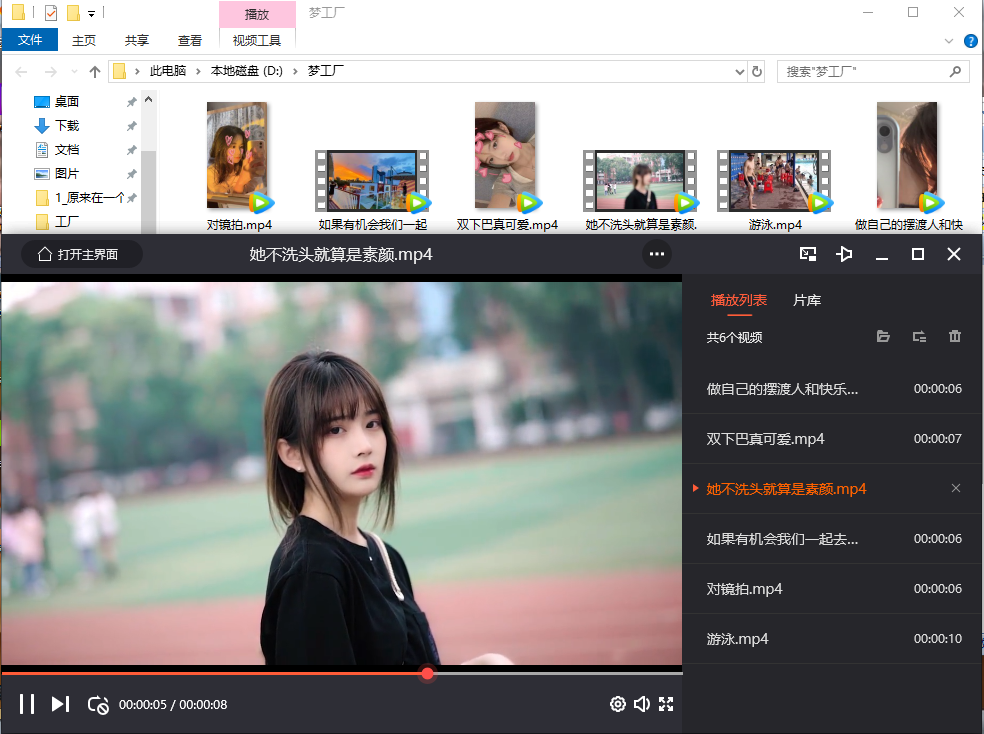
Task: Remove 她不洗头就算是素颜.mp4 from the playlist
Action: point(956,488)
